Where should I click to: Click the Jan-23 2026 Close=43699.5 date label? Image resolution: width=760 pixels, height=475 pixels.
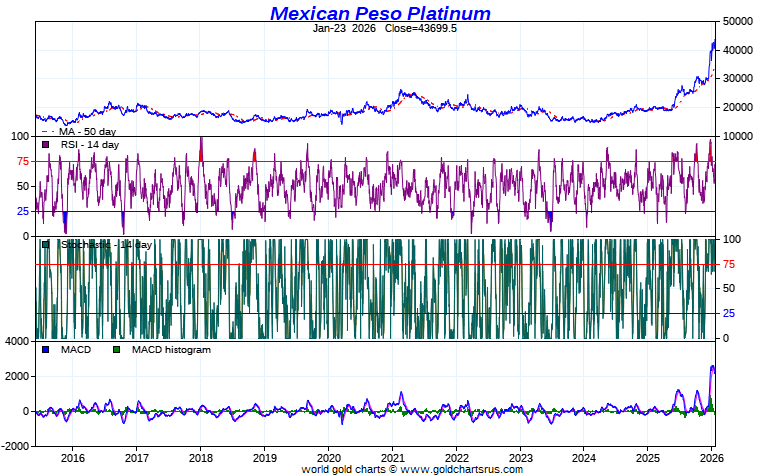tap(384, 28)
